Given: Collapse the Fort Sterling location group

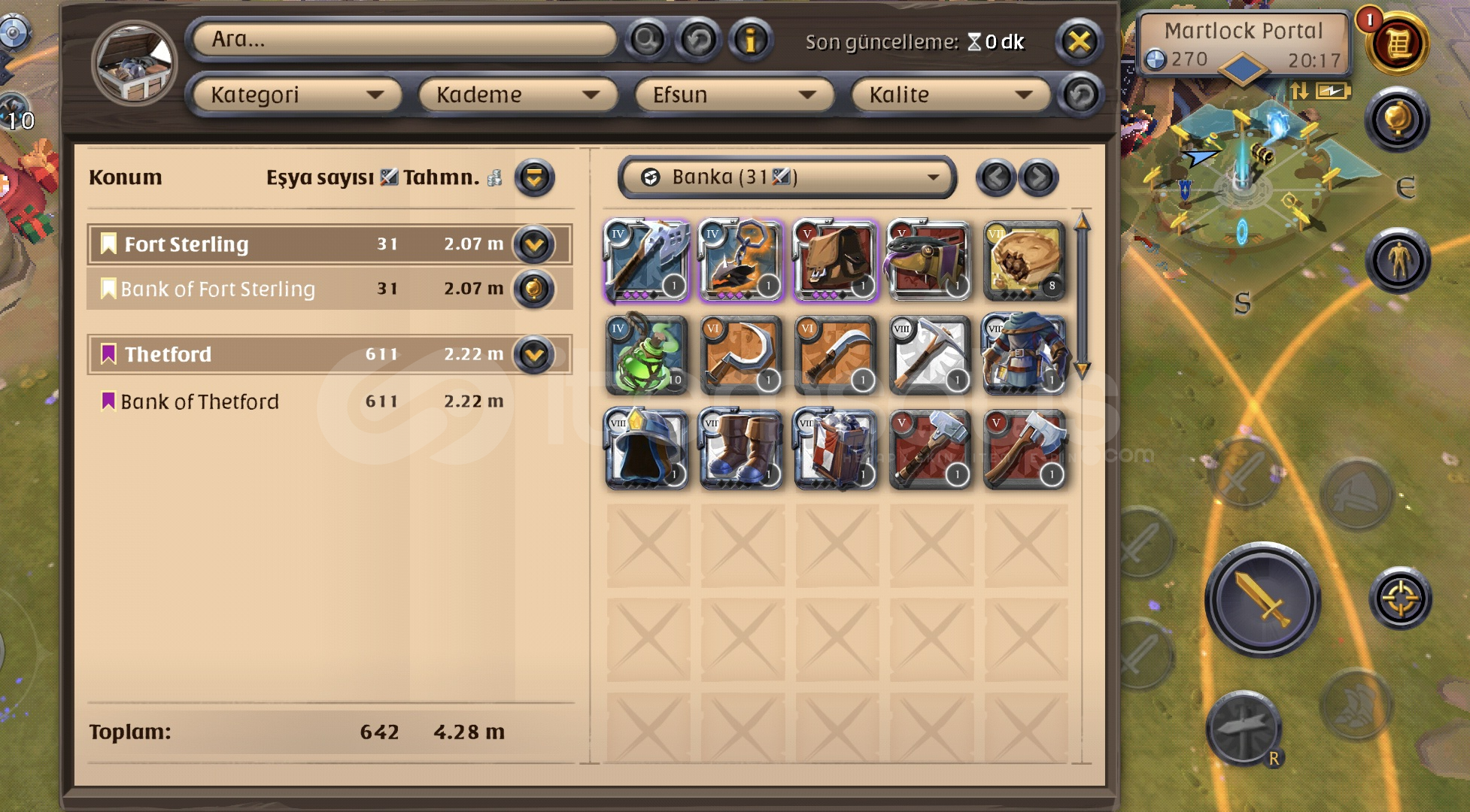Looking at the screenshot, I should pyautogui.click(x=534, y=244).
